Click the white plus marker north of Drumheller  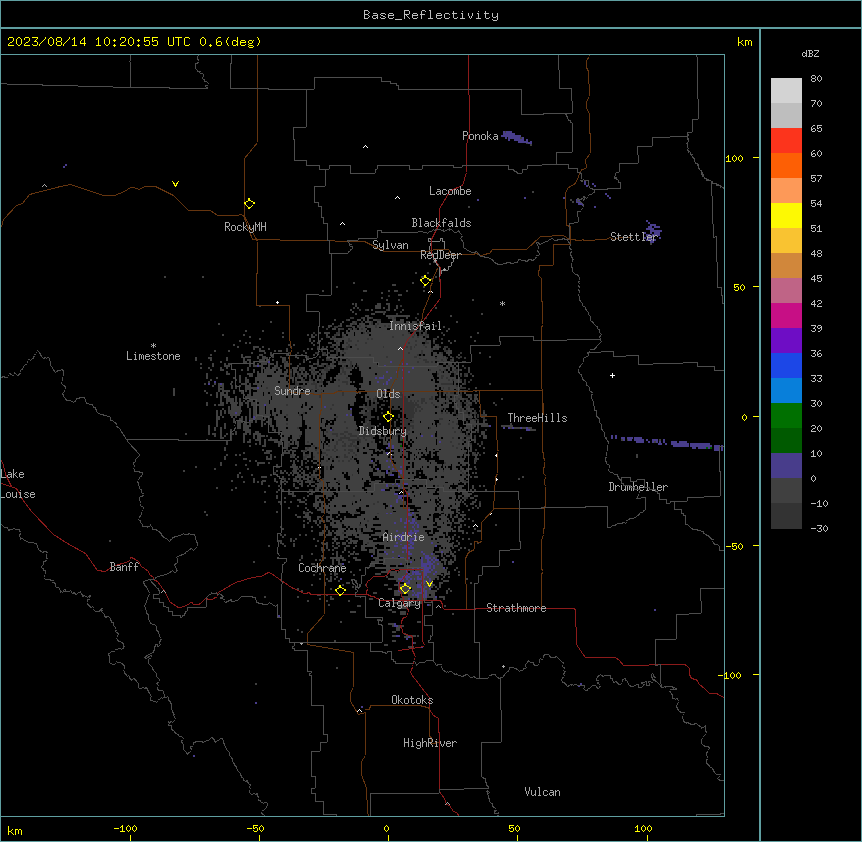click(x=612, y=375)
